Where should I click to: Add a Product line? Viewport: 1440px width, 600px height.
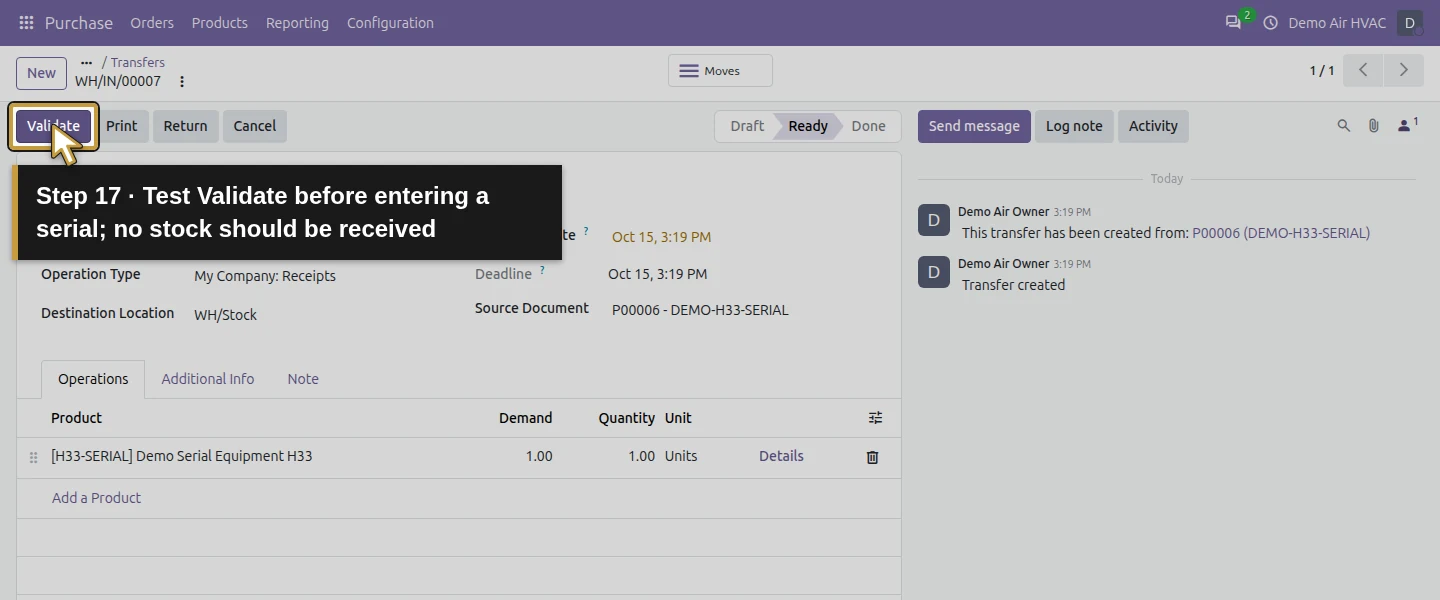tap(96, 498)
